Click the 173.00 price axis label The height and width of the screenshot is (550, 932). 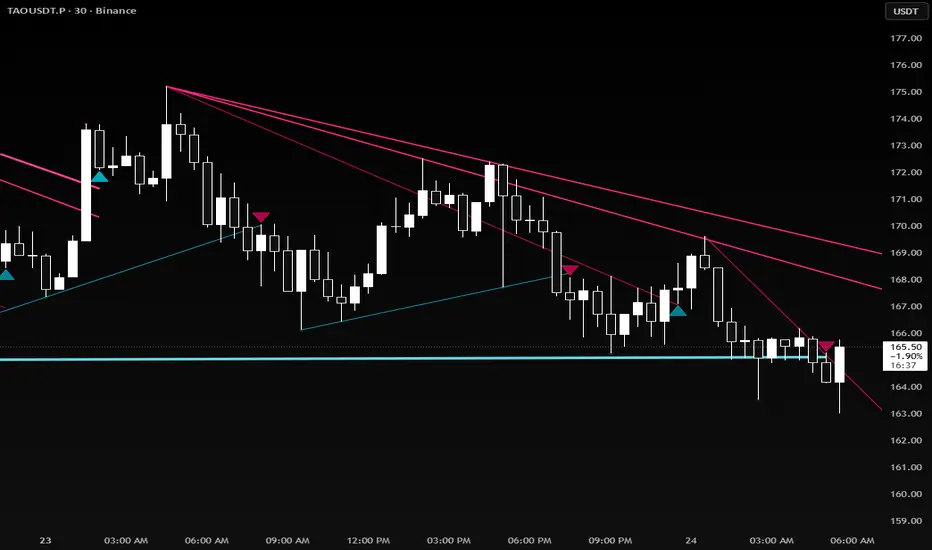point(906,145)
